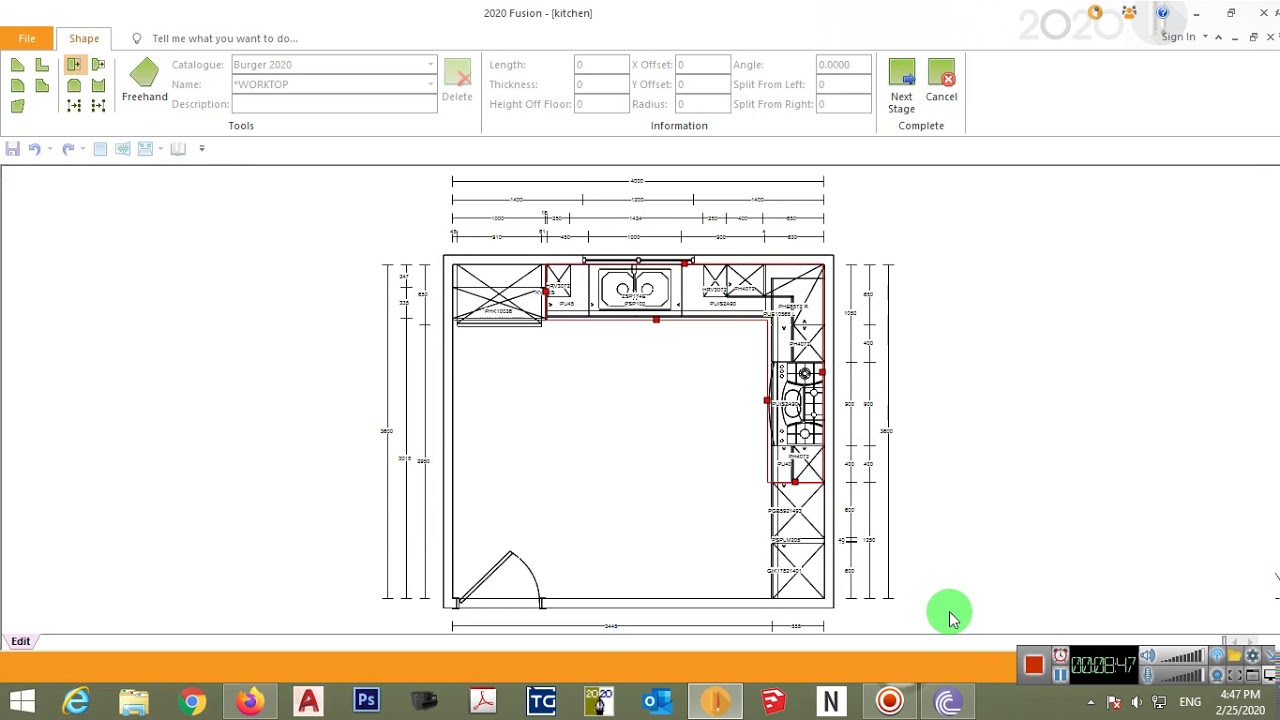Click the ENG language indicator

1190,702
